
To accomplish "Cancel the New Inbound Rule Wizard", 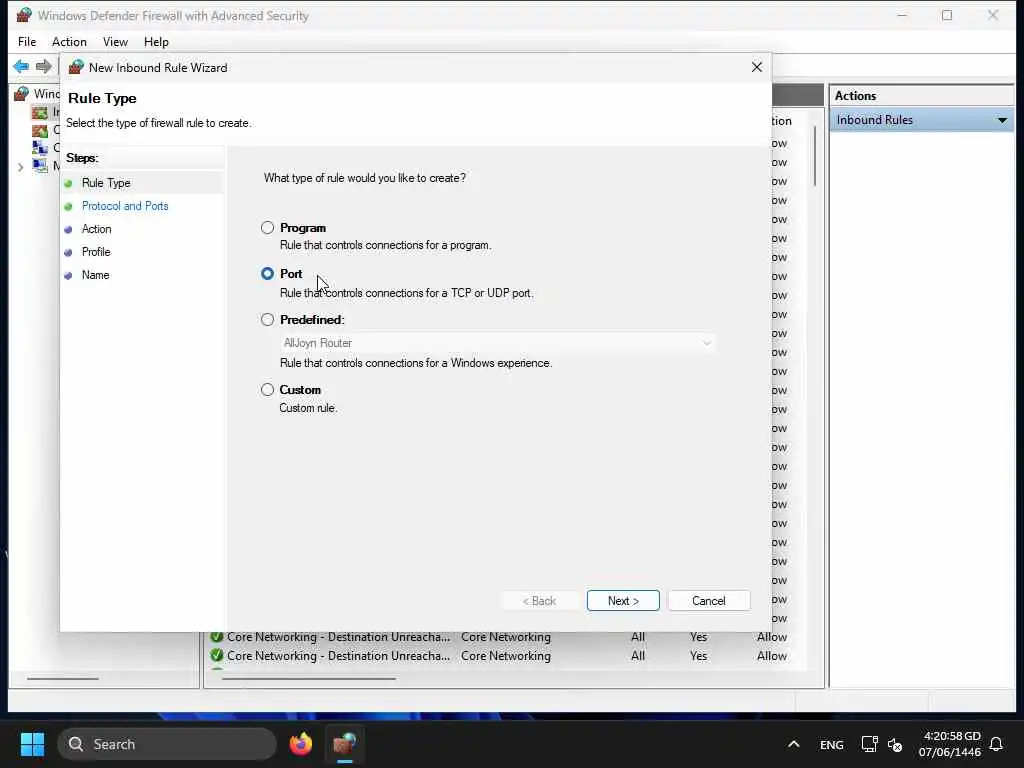I will [709, 601].
